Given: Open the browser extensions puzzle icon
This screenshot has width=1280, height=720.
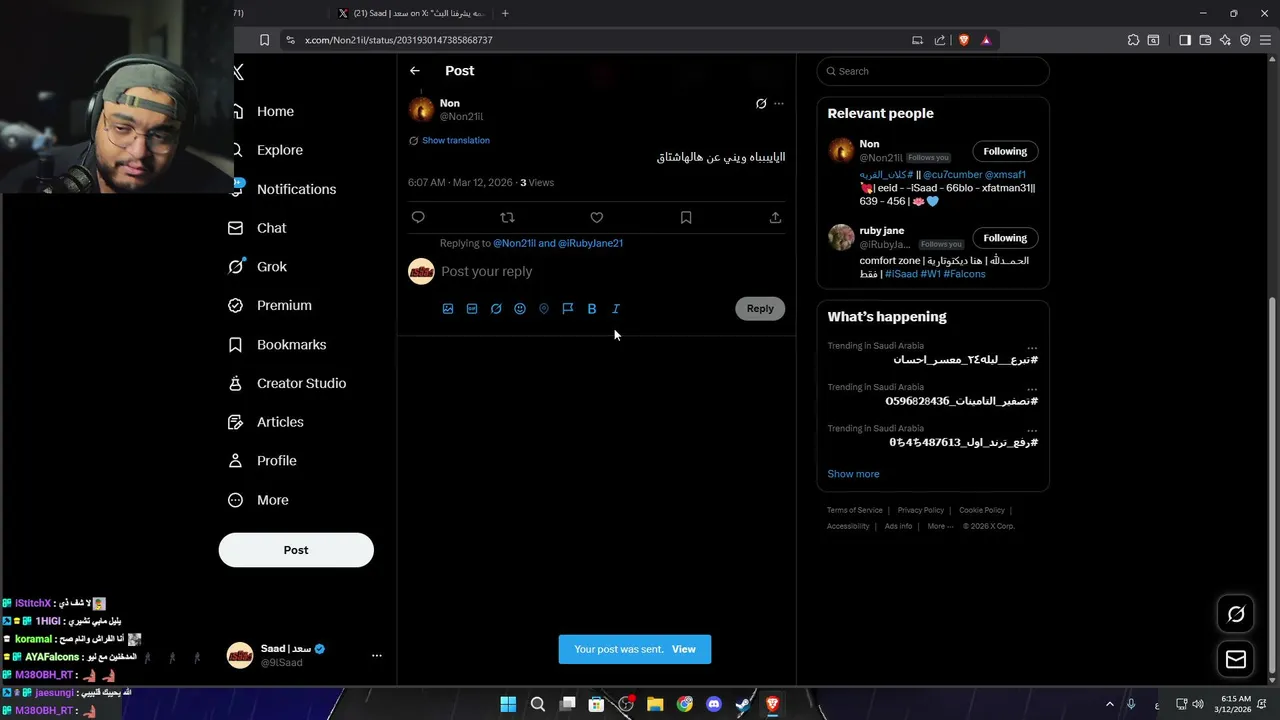Looking at the screenshot, I should click(x=1133, y=40).
